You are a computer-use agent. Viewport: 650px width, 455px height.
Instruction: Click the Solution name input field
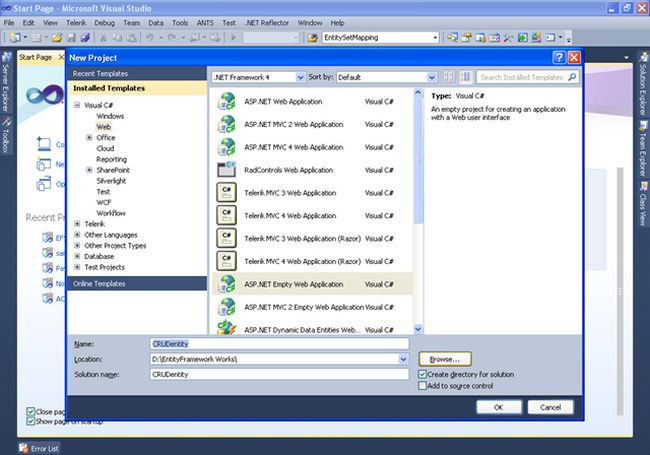click(279, 374)
